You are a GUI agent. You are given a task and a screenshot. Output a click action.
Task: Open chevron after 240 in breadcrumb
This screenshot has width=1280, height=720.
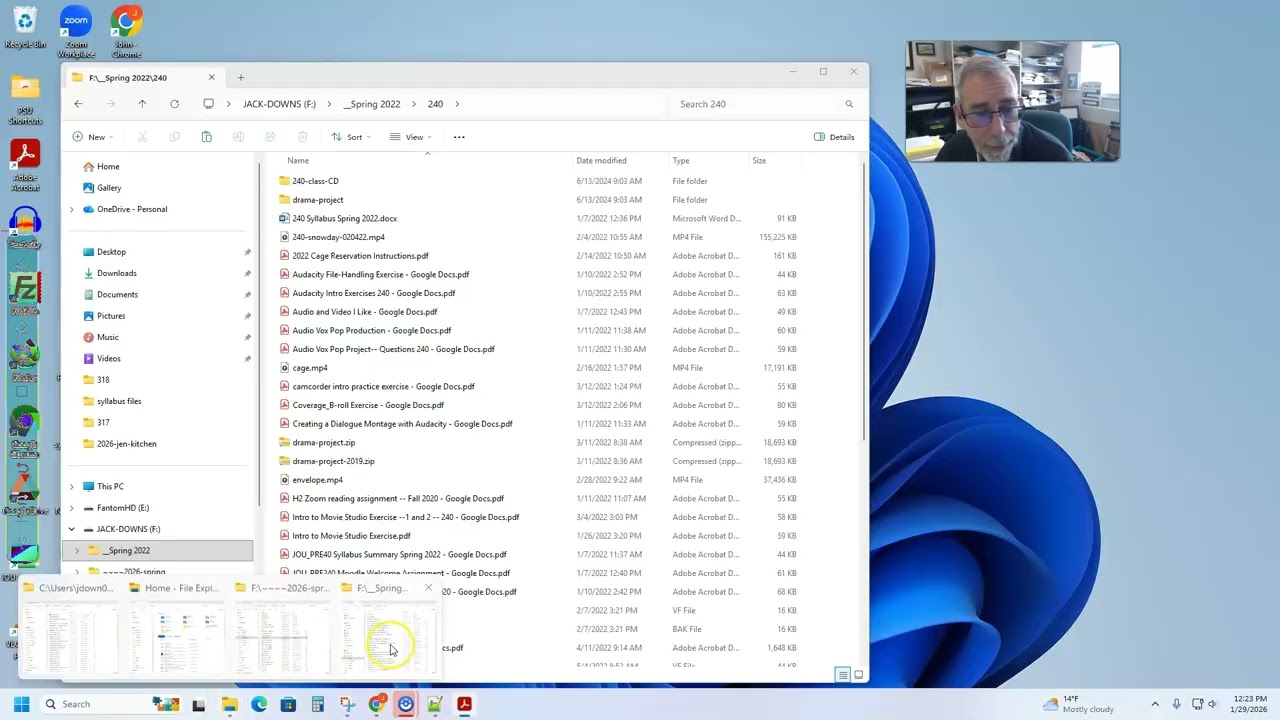click(457, 104)
